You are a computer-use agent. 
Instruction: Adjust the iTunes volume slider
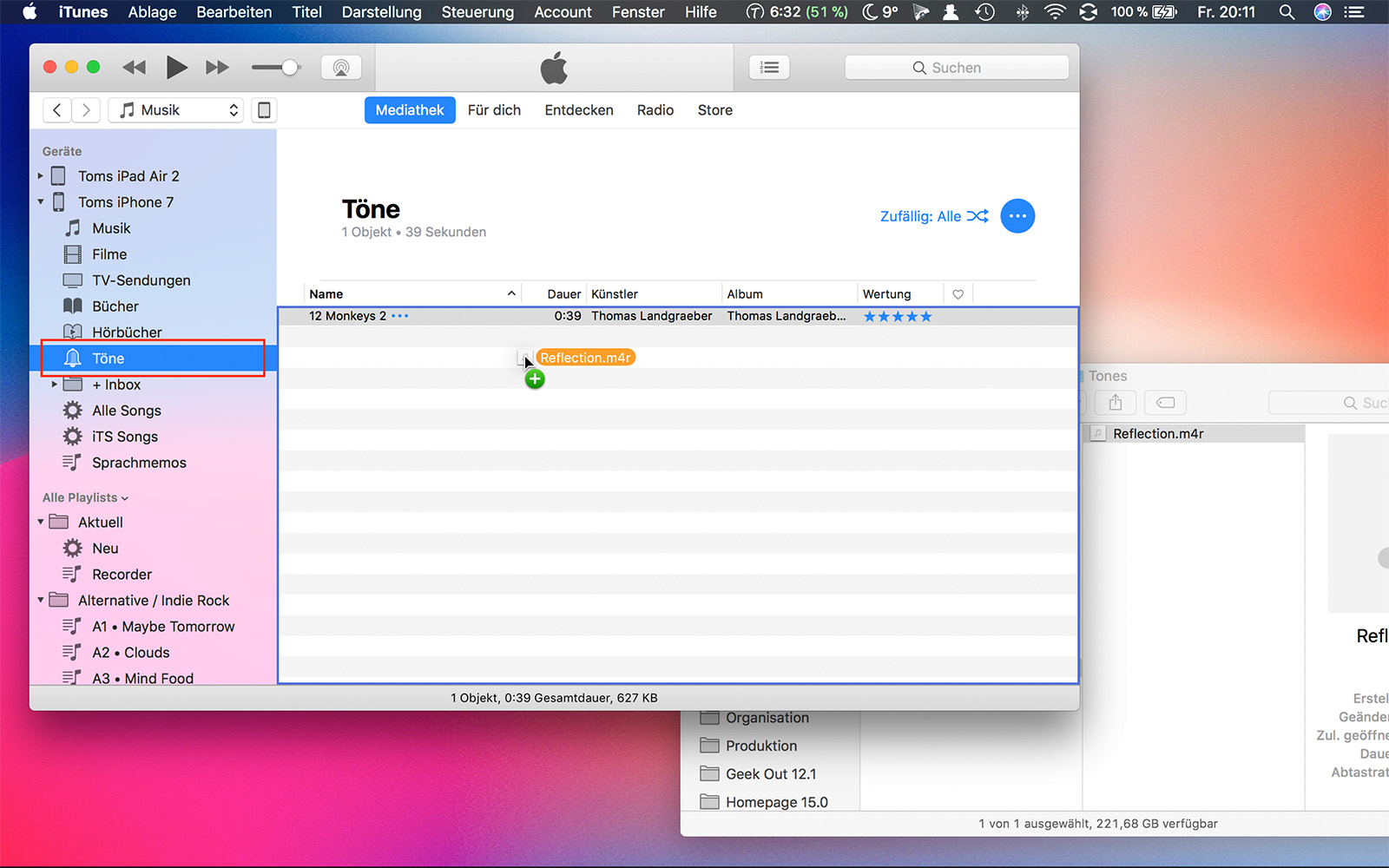click(x=275, y=68)
